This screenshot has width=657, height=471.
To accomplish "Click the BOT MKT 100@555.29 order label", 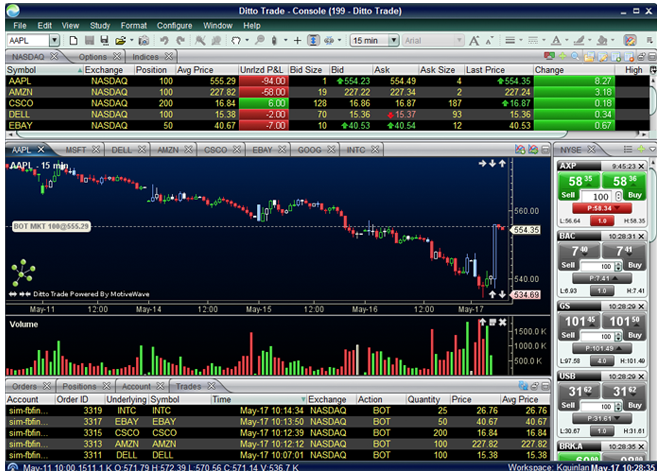I will tap(51, 226).
